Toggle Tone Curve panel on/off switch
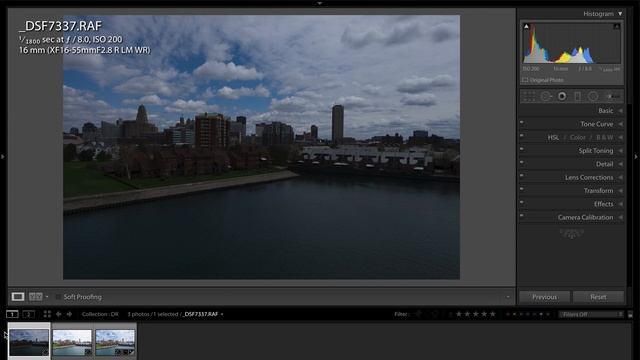This screenshot has width=640, height=360. 522,122
